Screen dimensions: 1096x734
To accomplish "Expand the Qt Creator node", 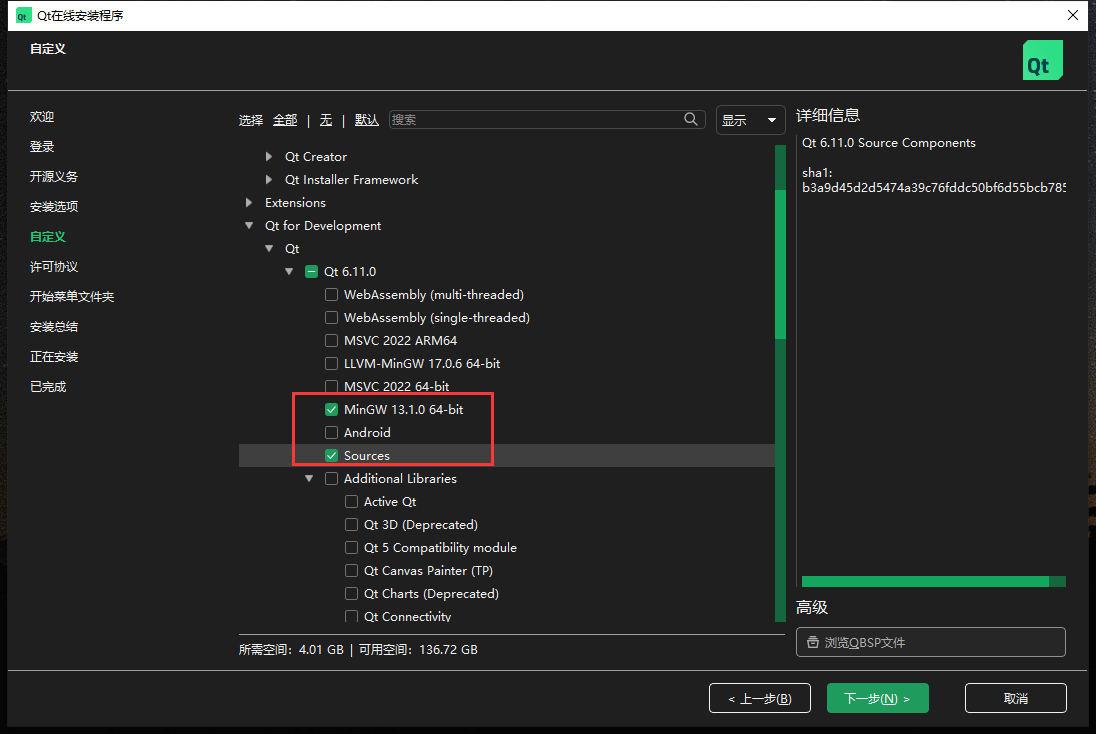I will click(269, 157).
